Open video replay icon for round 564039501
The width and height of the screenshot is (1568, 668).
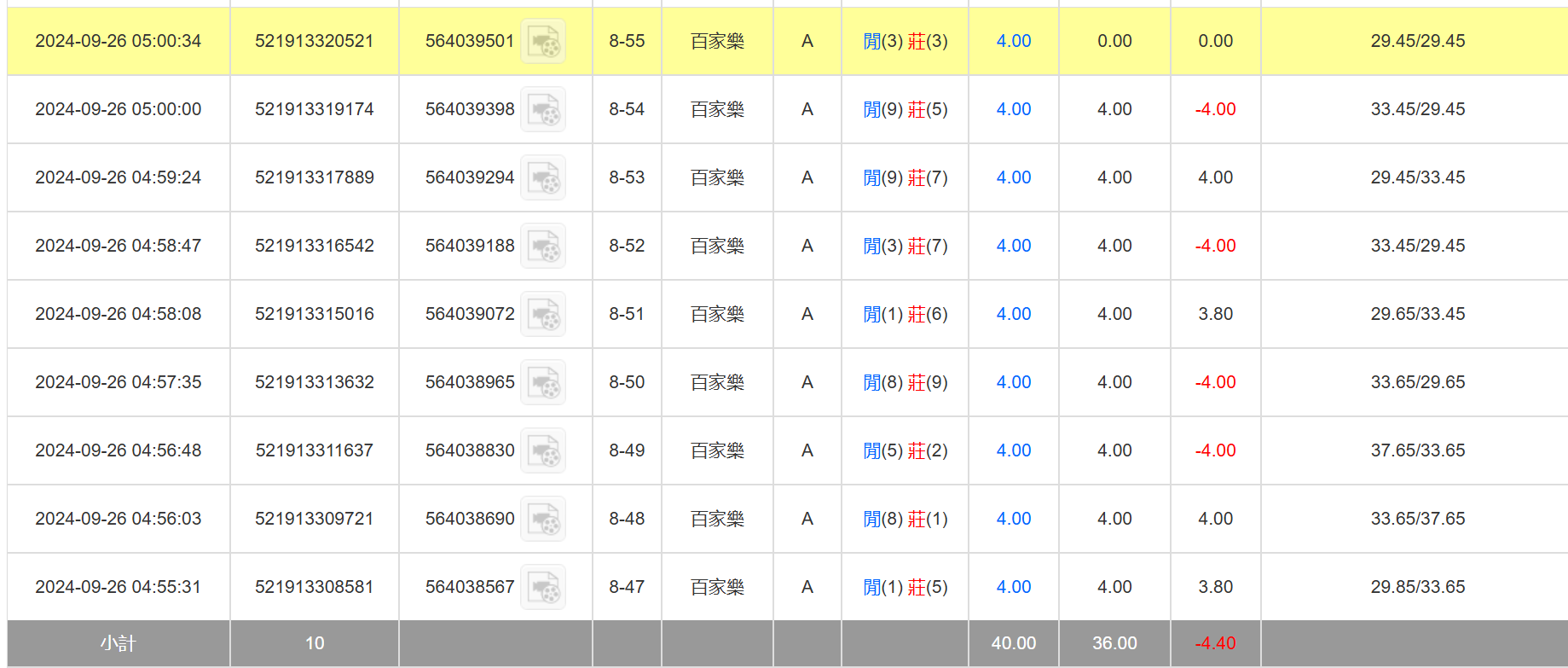(543, 41)
